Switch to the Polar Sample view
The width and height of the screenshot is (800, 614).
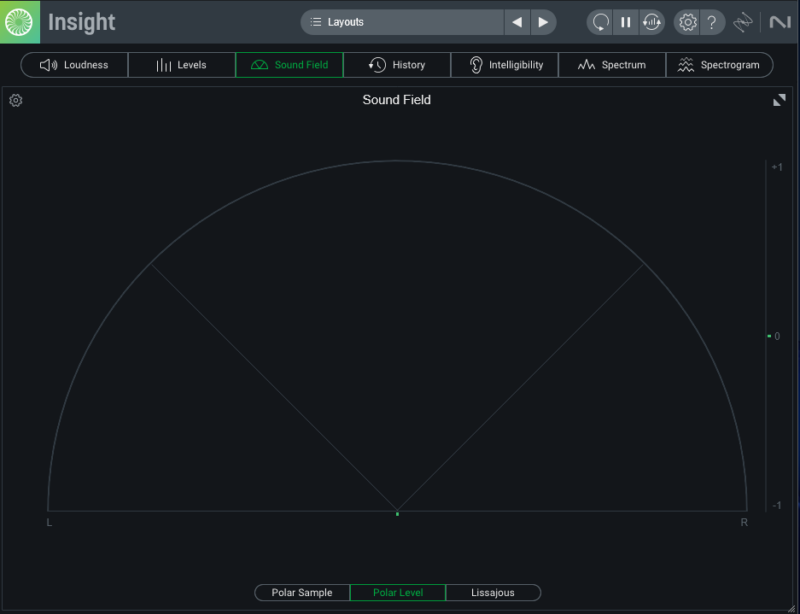302,593
